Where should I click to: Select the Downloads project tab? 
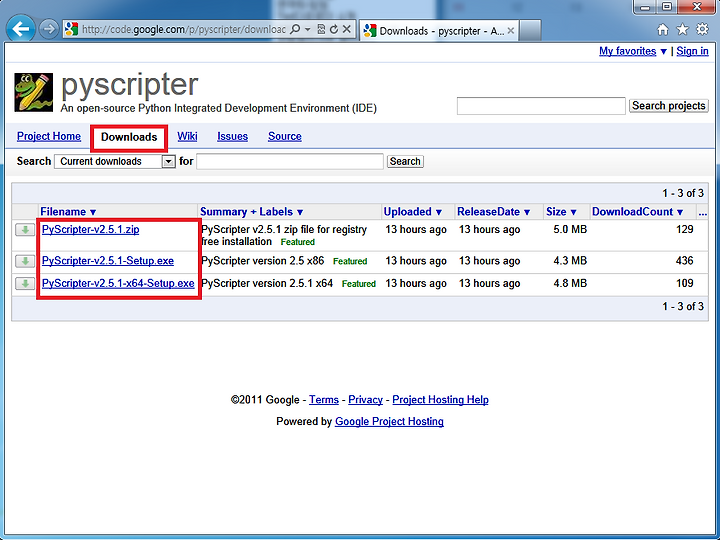[129, 137]
